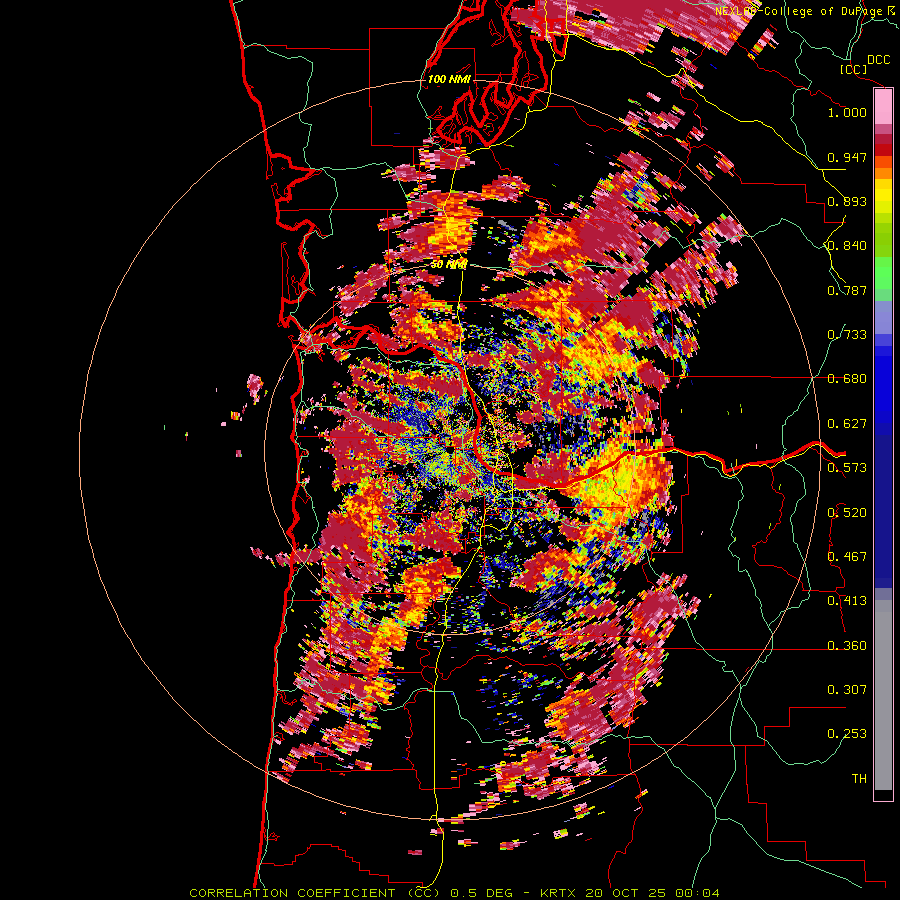Click the 0.627 scale value
The width and height of the screenshot is (900, 900).
[847, 424]
